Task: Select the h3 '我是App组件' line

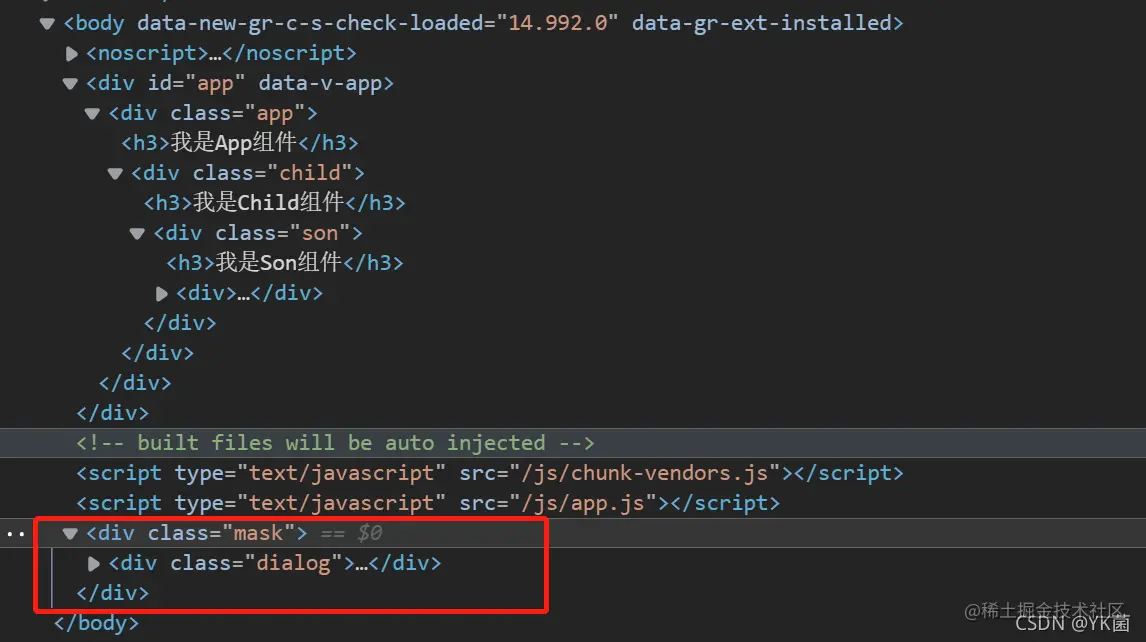Action: click(240, 143)
